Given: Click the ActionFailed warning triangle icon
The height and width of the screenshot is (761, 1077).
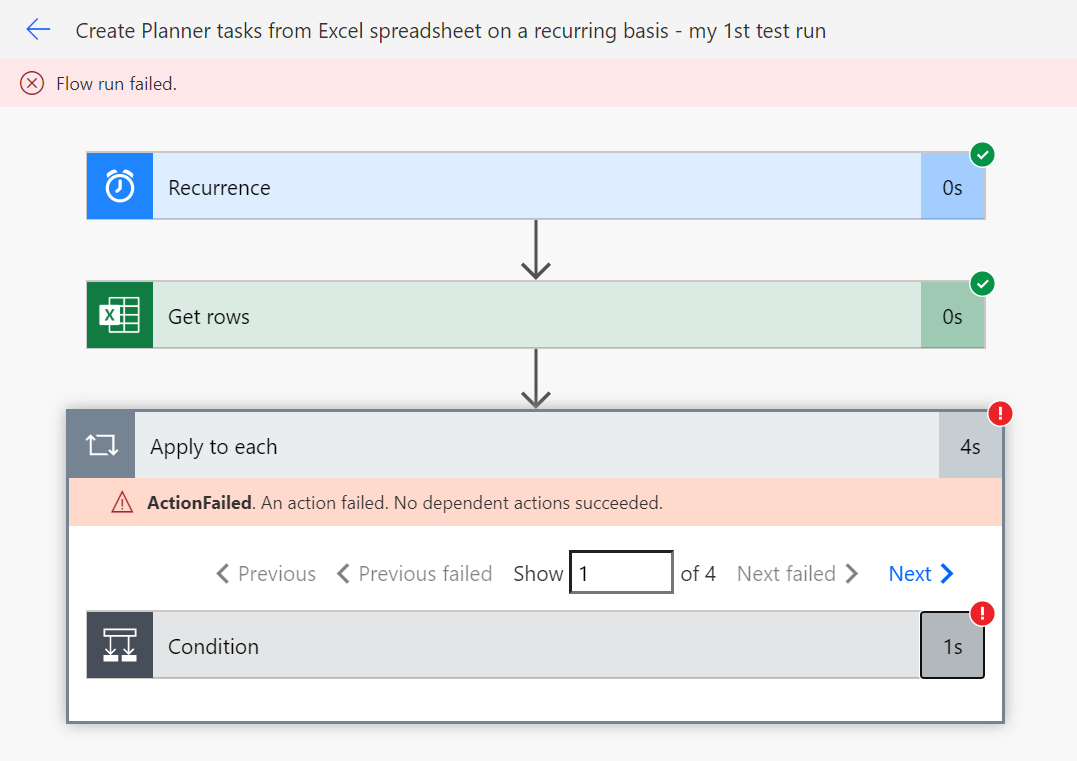Looking at the screenshot, I should coord(122,503).
